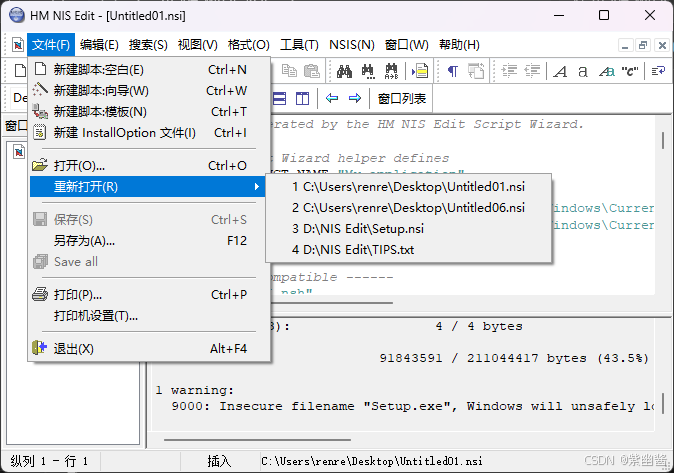Image resolution: width=675 pixels, height=474 pixels.
Task: Click the Copy toolbar icon
Action: coord(289,71)
